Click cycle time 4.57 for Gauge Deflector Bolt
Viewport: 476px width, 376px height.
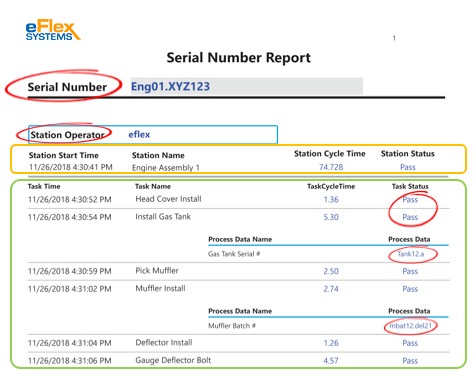pyautogui.click(x=331, y=361)
